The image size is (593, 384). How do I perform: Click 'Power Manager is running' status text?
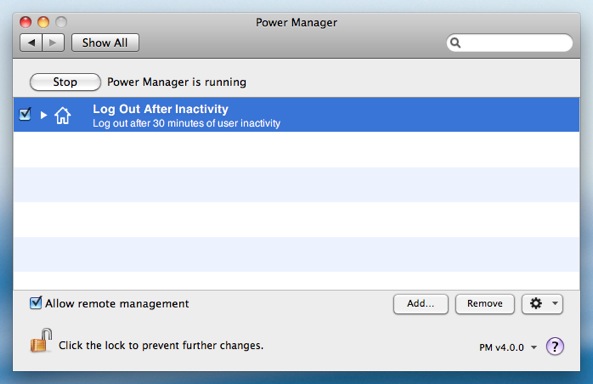pyautogui.click(x=177, y=82)
